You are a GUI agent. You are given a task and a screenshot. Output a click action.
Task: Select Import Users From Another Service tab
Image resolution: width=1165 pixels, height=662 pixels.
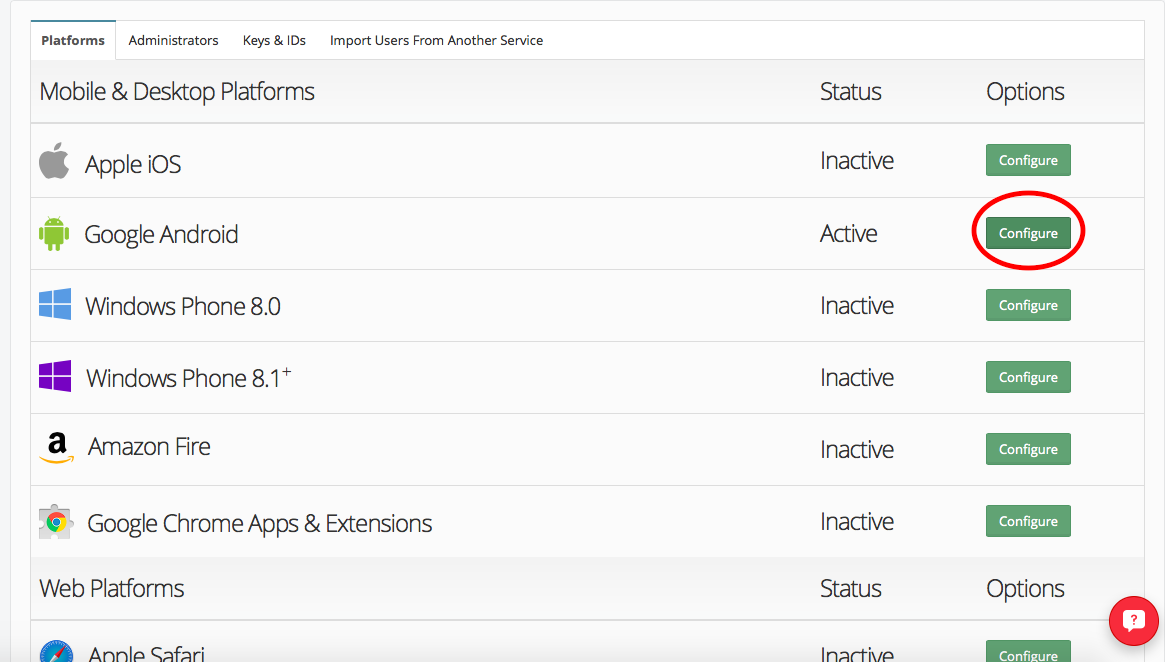(x=436, y=40)
